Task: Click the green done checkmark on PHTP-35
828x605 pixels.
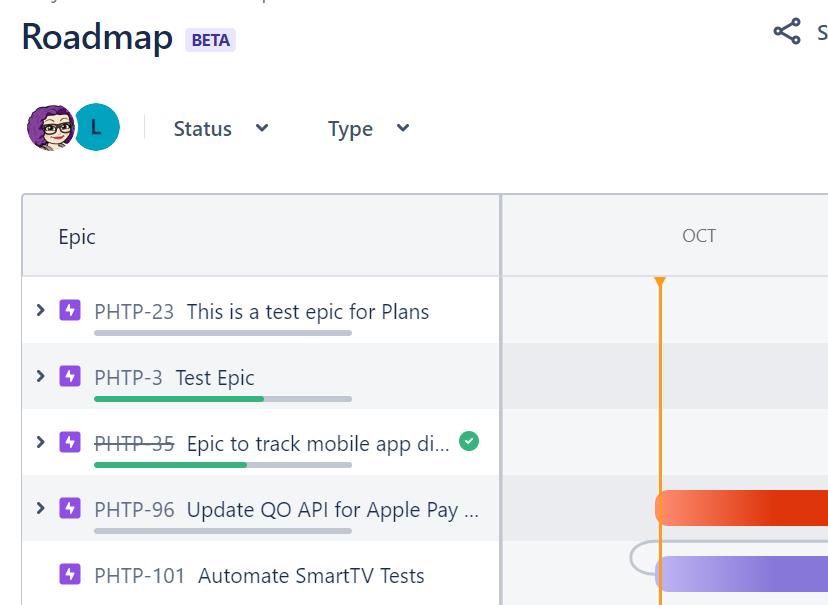Action: (469, 441)
